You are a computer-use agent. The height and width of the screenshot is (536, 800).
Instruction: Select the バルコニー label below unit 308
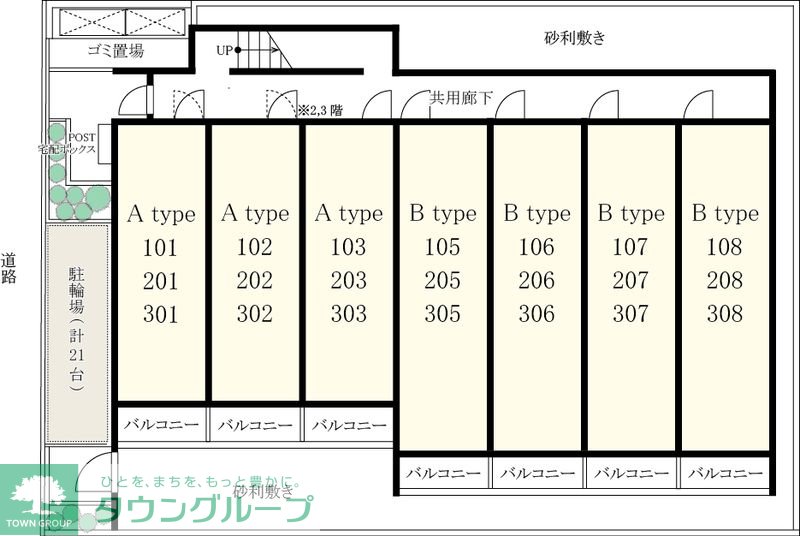[725, 473]
